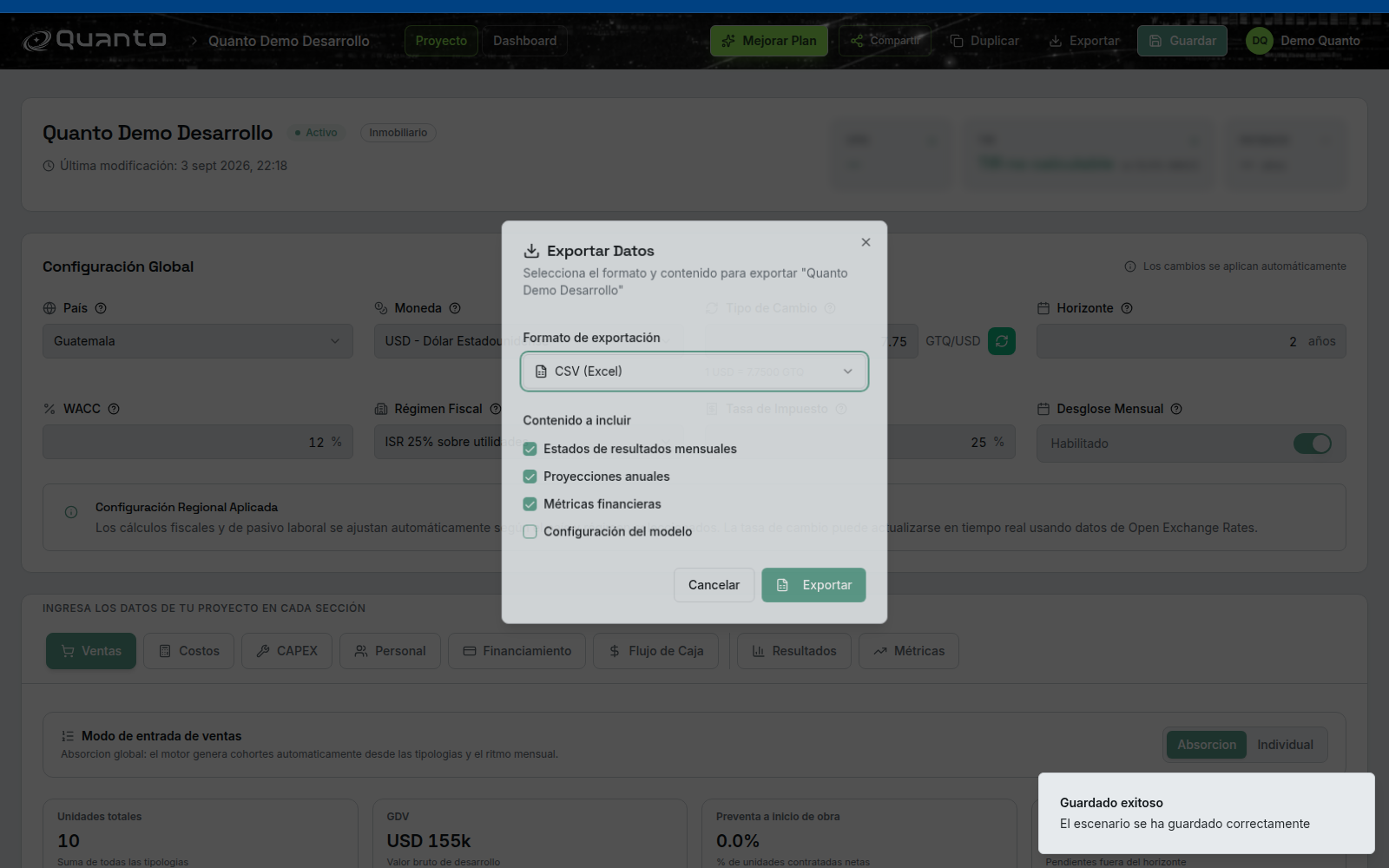Uncheck Proyecciones anuales option

click(530, 477)
